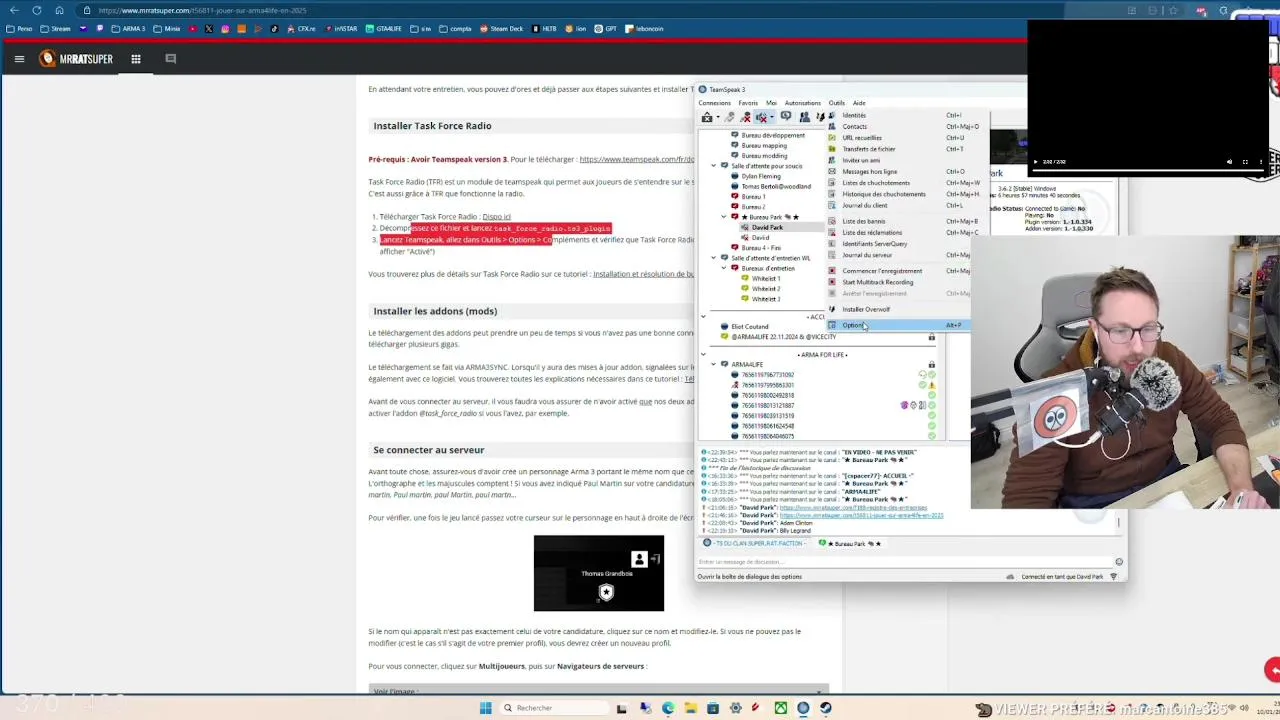
Task: Open the emoji picker in TeamSpeak chat
Action: pyautogui.click(x=1119, y=562)
